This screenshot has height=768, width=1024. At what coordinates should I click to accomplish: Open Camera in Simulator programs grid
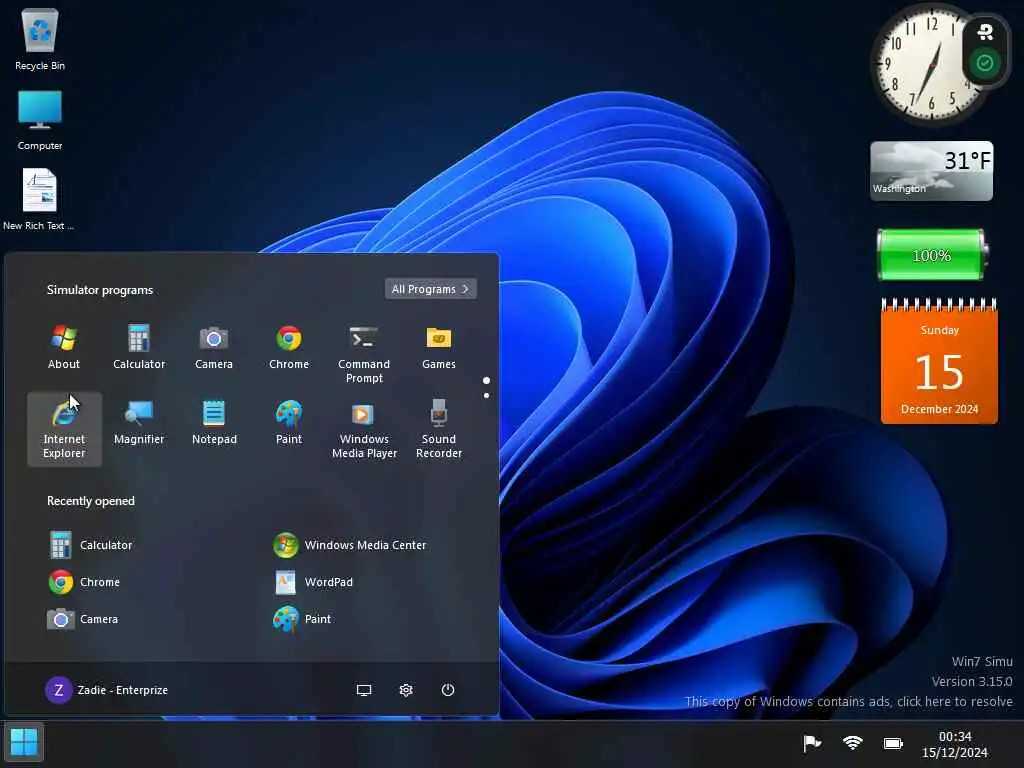pyautogui.click(x=214, y=348)
